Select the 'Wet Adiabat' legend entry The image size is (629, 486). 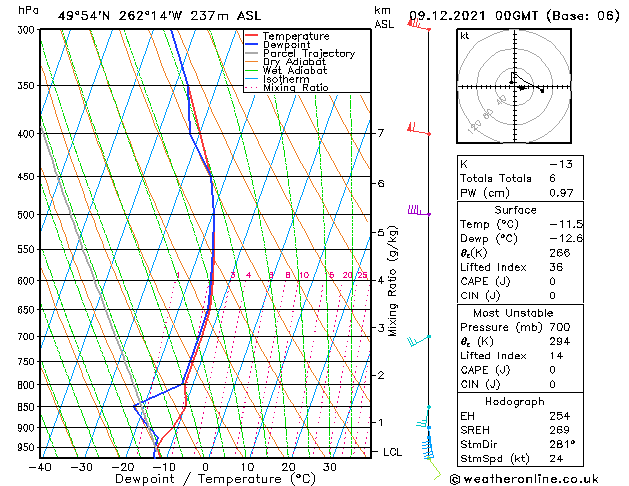click(295, 71)
